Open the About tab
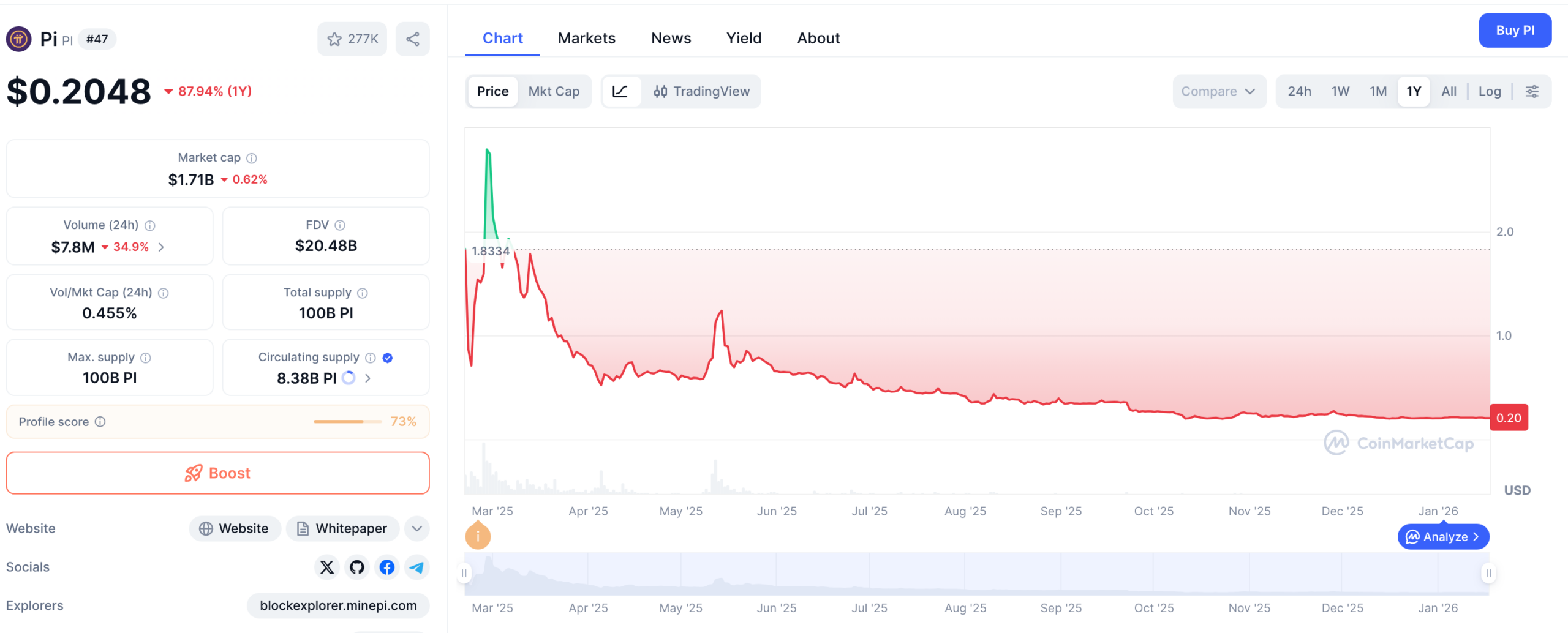 point(818,38)
